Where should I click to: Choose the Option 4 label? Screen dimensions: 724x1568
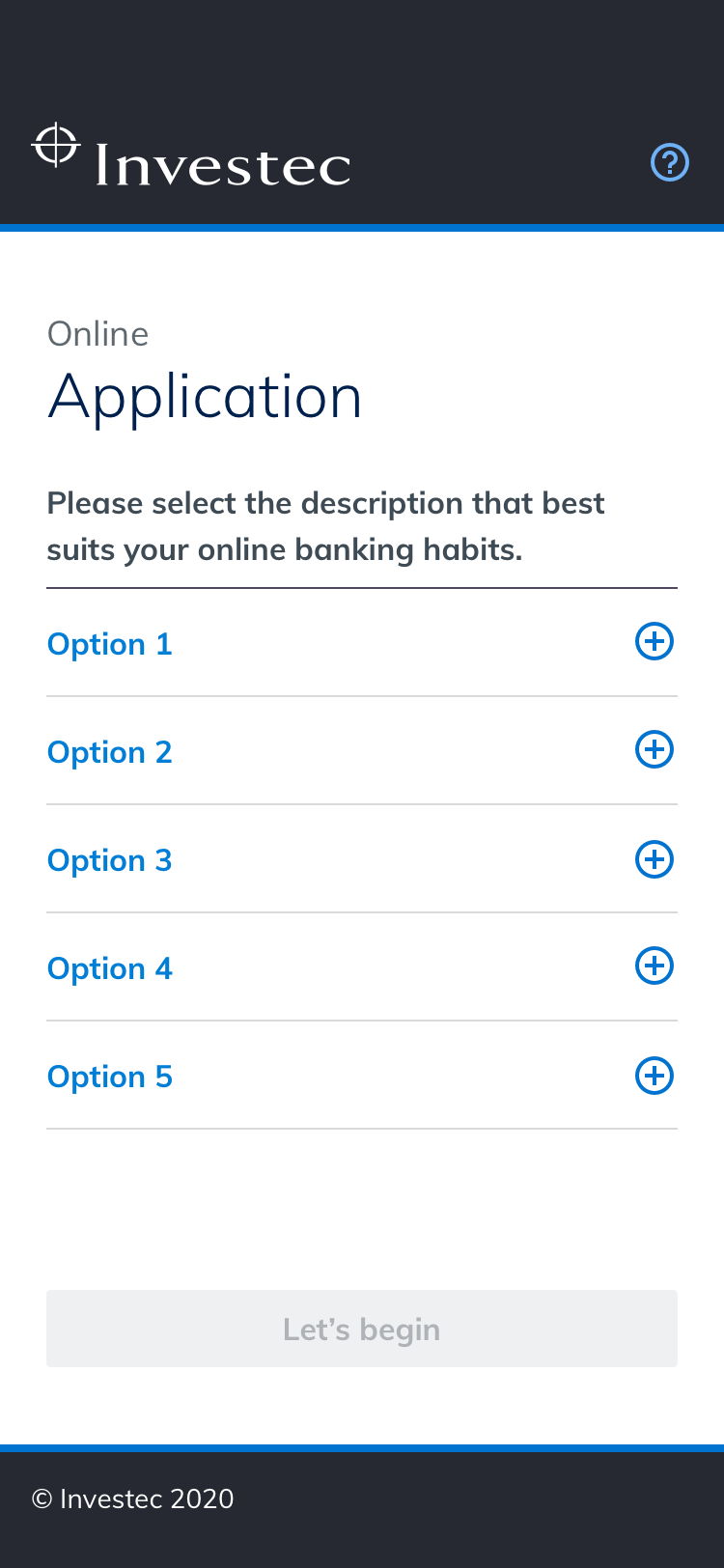[110, 968]
